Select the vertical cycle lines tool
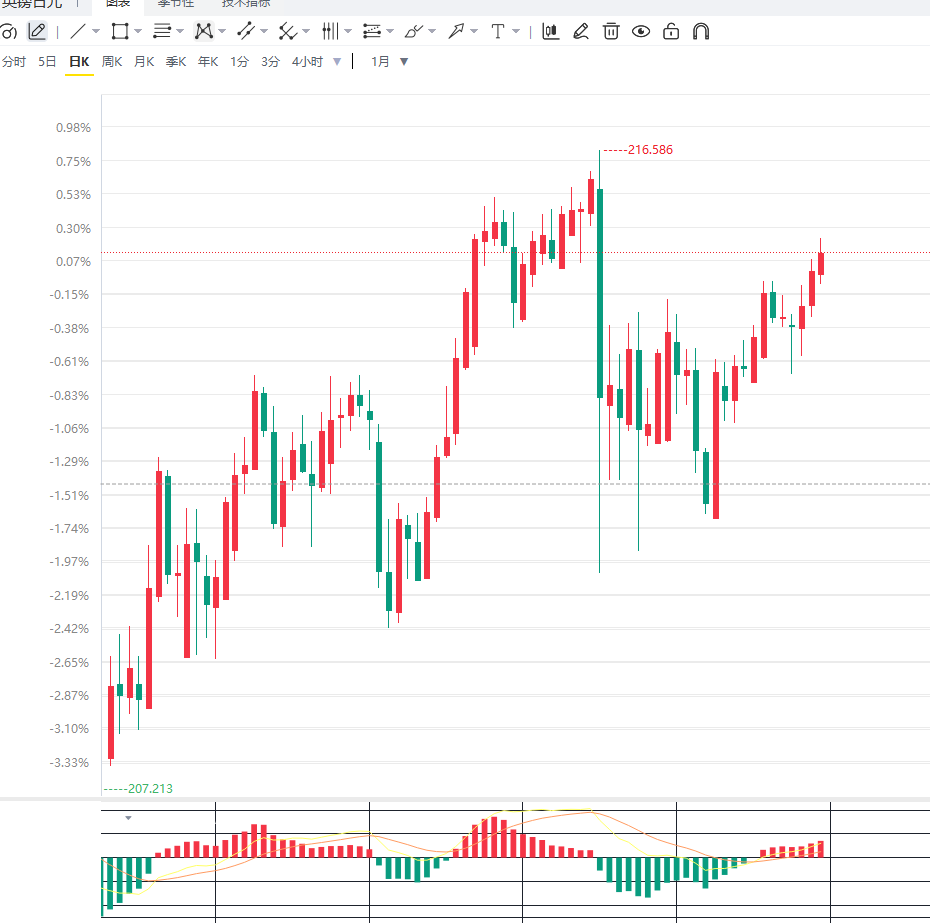This screenshot has height=924, width=930. (x=330, y=31)
